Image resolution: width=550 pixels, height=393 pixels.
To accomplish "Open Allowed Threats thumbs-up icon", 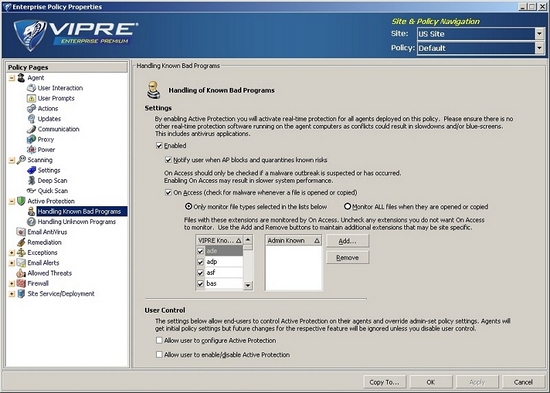I will click(x=21, y=273).
